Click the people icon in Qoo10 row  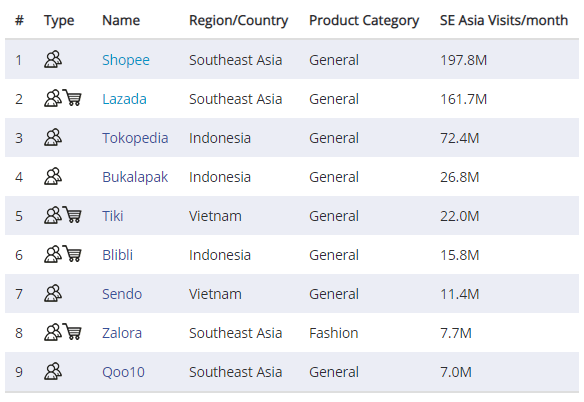coord(53,371)
